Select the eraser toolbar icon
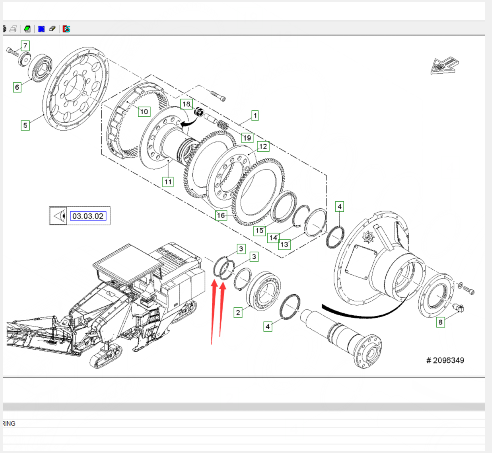The image size is (492, 453). tap(52, 29)
